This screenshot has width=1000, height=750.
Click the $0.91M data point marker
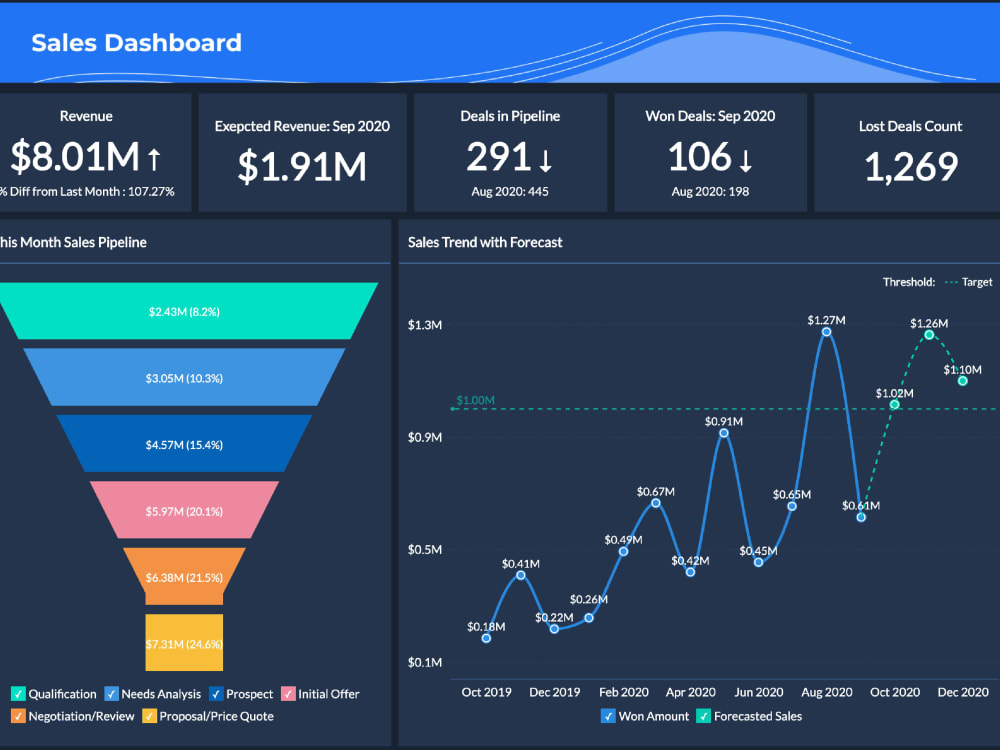click(x=724, y=434)
